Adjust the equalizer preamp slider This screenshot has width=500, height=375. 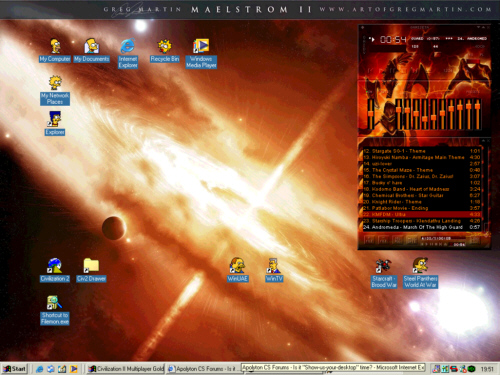pyautogui.click(x=370, y=114)
